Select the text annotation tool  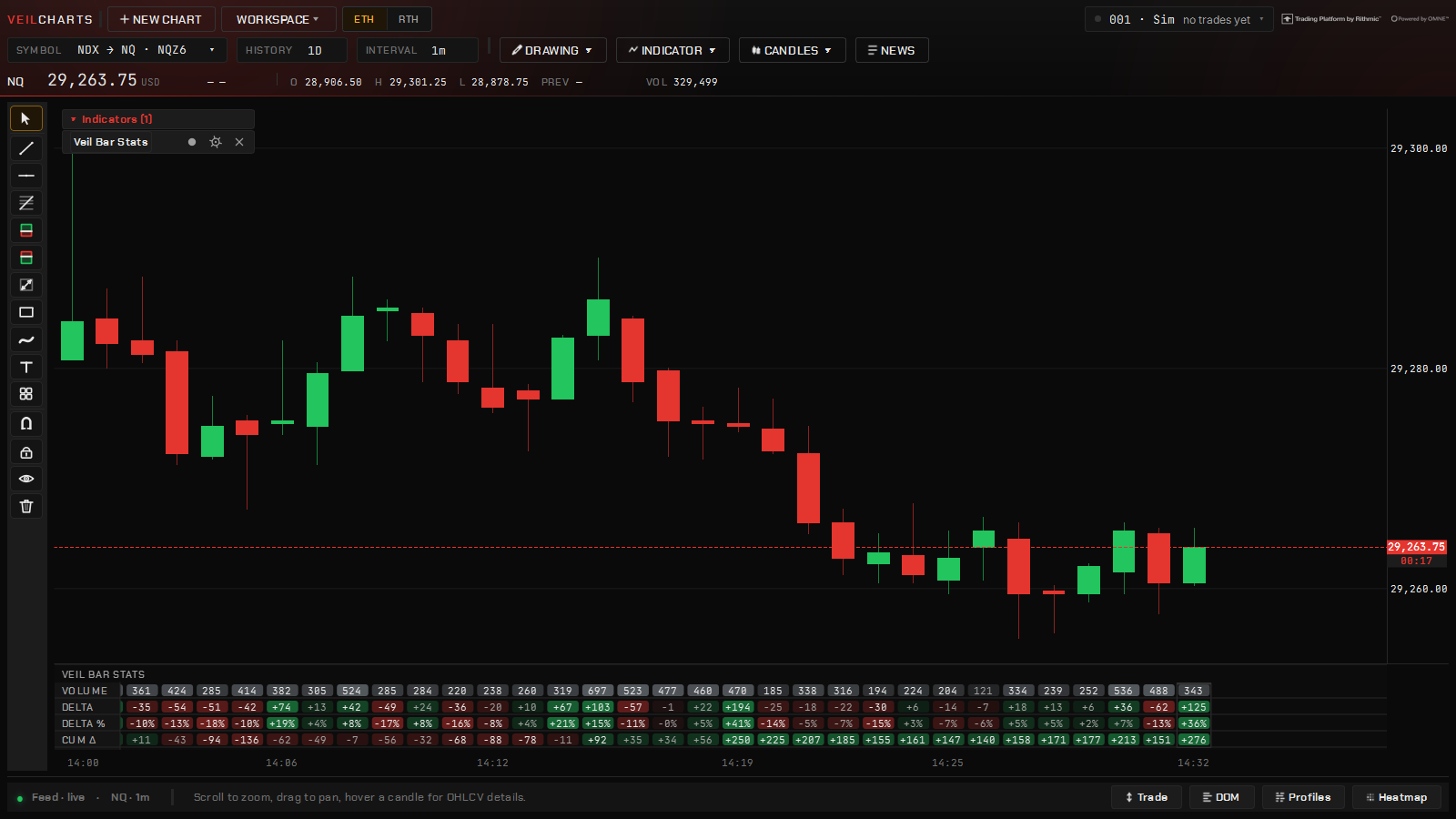(x=25, y=367)
